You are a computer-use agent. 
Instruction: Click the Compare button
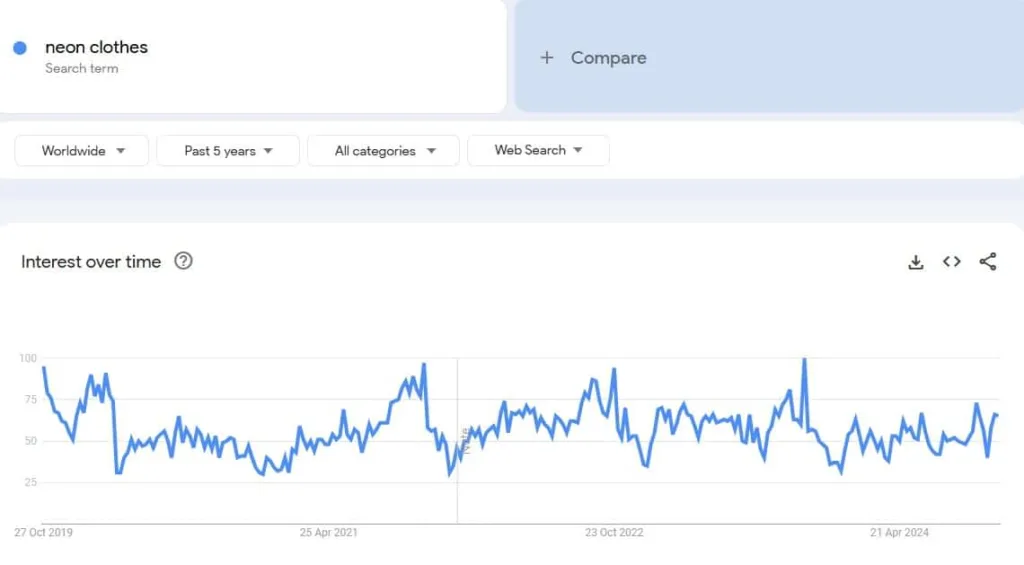(608, 58)
